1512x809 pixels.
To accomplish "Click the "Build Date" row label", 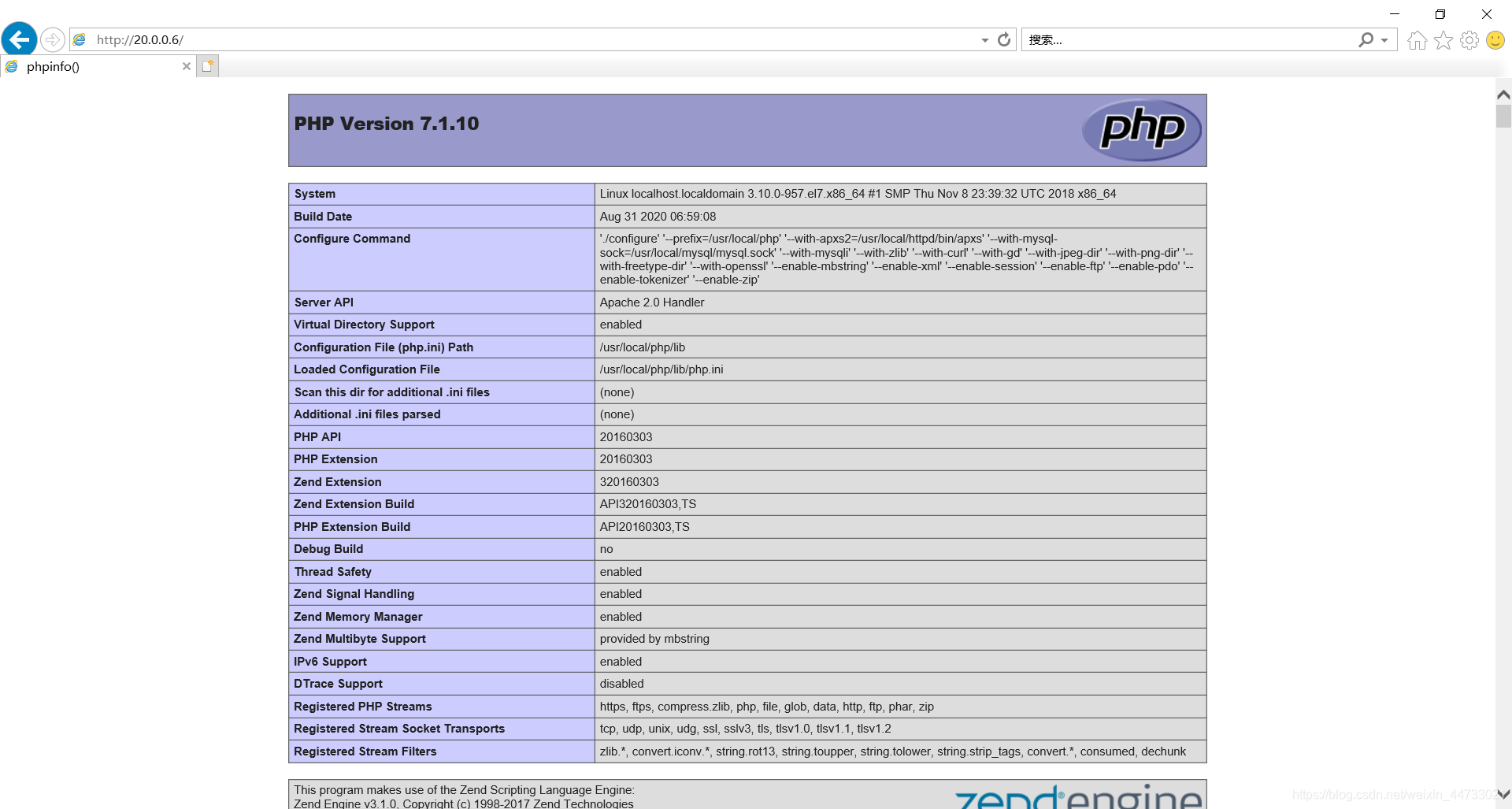I will click(x=323, y=217).
